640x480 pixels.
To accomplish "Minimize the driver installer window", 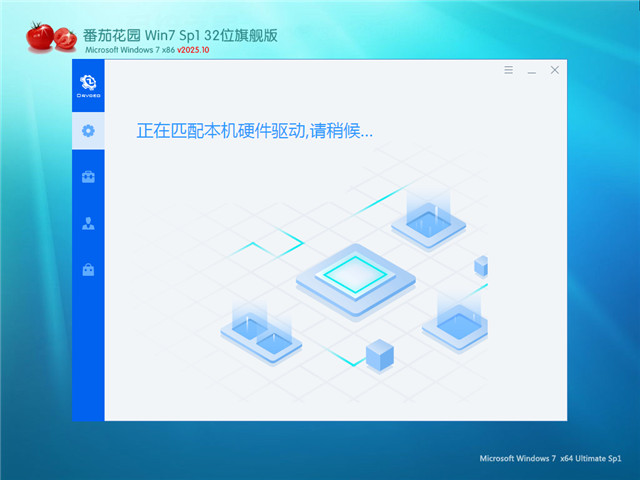I will click(532, 71).
